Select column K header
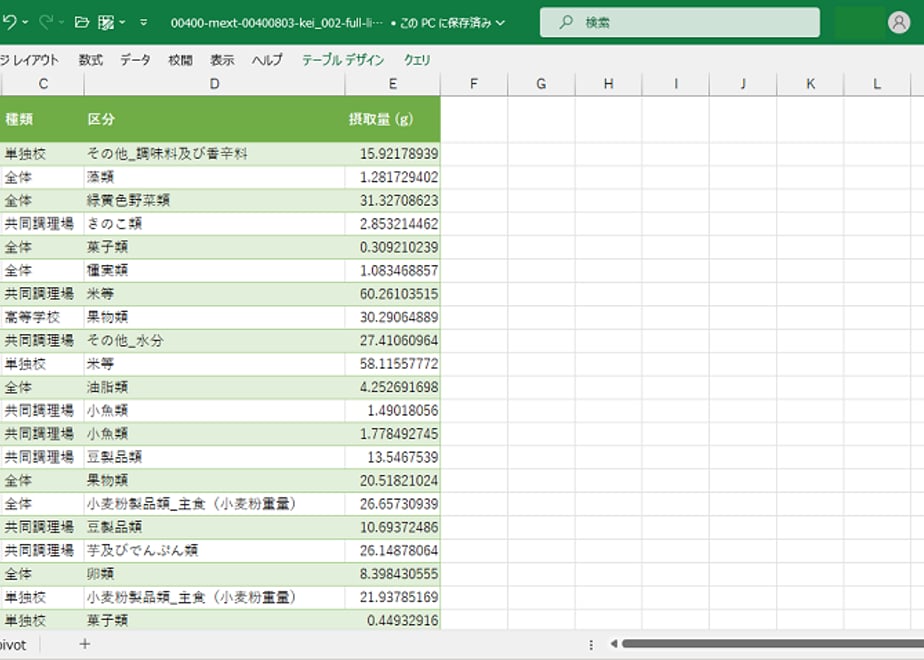Image resolution: width=924 pixels, height=660 pixels. (810, 84)
